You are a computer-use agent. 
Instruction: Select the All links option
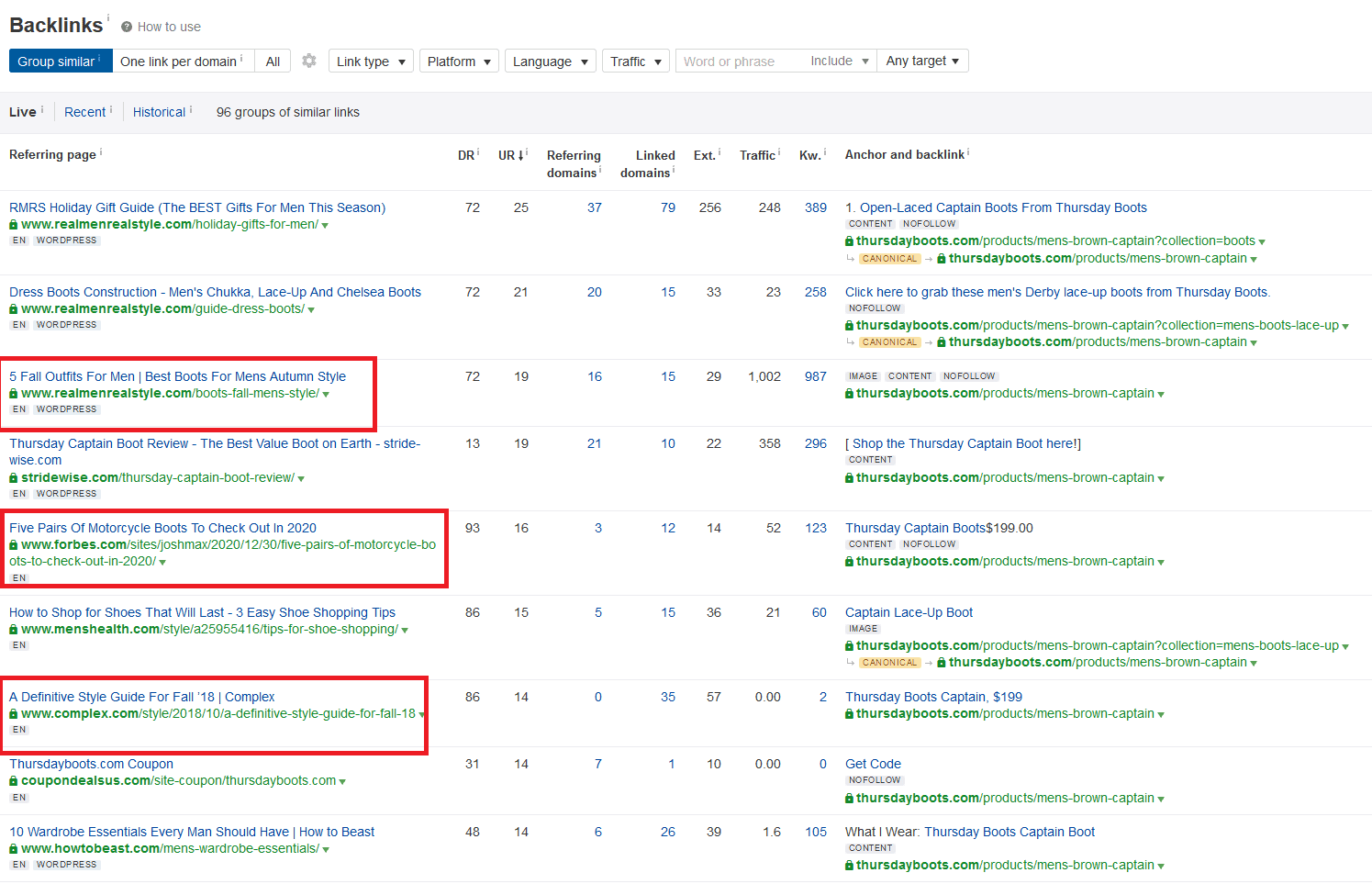[273, 61]
